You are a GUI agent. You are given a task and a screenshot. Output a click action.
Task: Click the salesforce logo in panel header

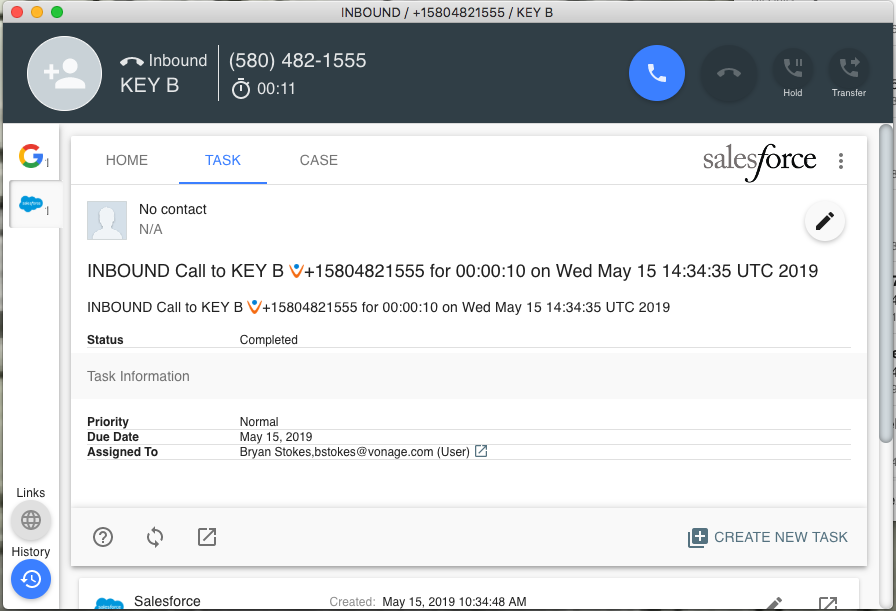click(759, 161)
